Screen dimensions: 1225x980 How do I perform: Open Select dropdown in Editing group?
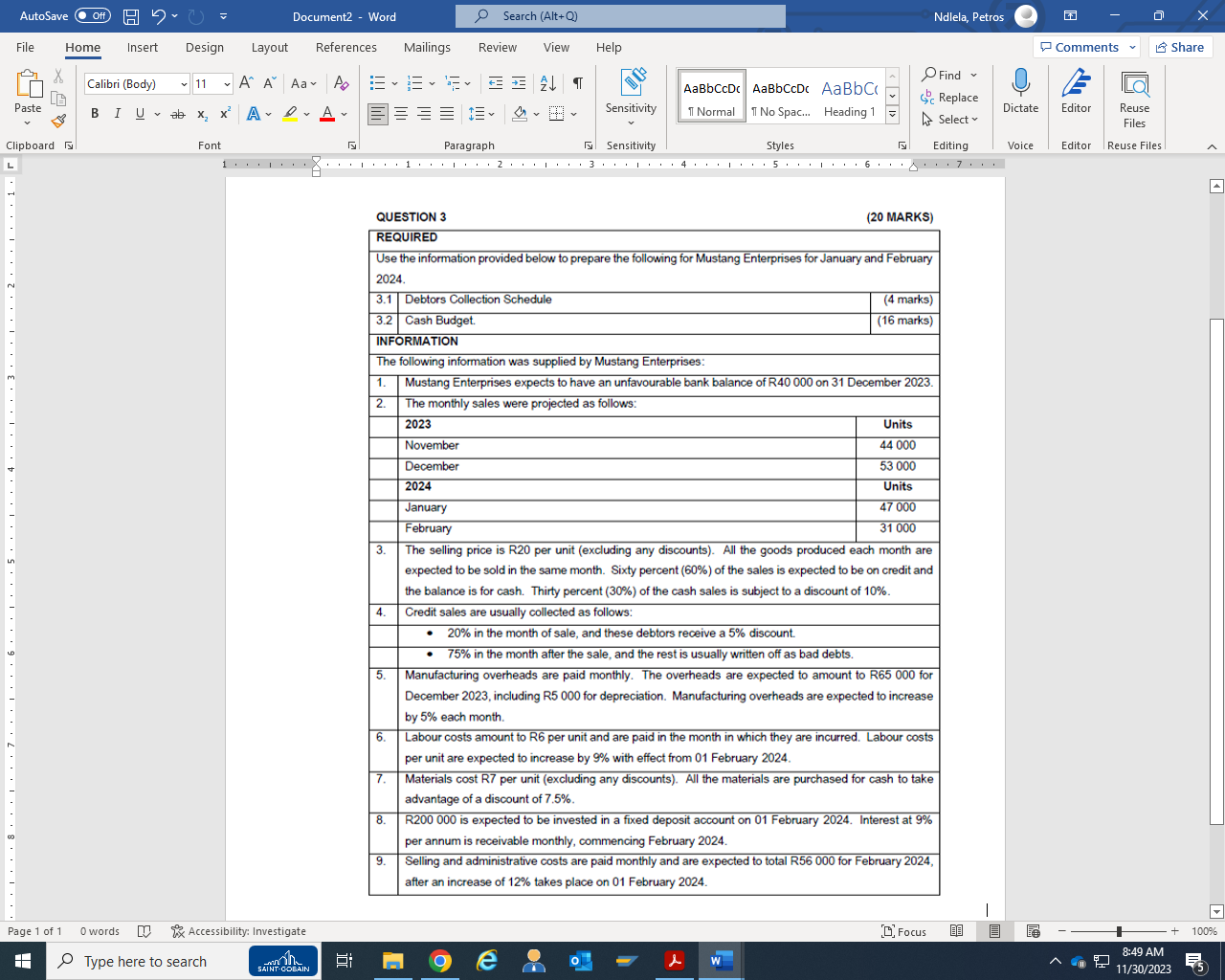pos(949,120)
